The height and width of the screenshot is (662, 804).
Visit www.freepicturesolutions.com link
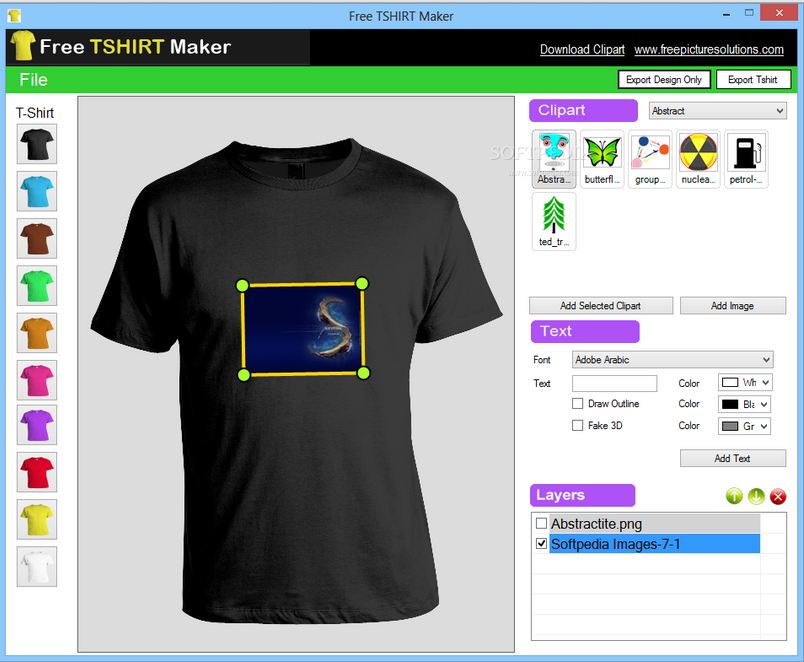point(709,49)
